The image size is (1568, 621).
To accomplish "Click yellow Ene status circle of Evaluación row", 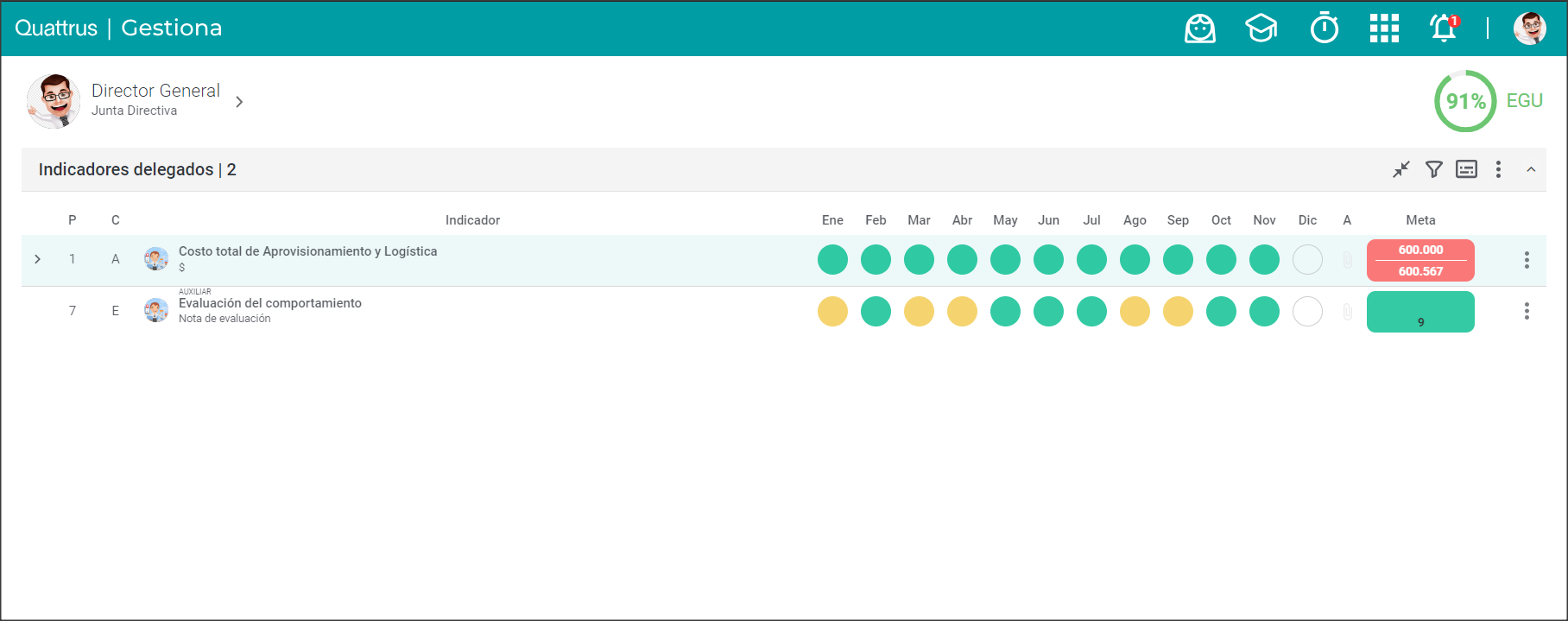I will point(832,312).
